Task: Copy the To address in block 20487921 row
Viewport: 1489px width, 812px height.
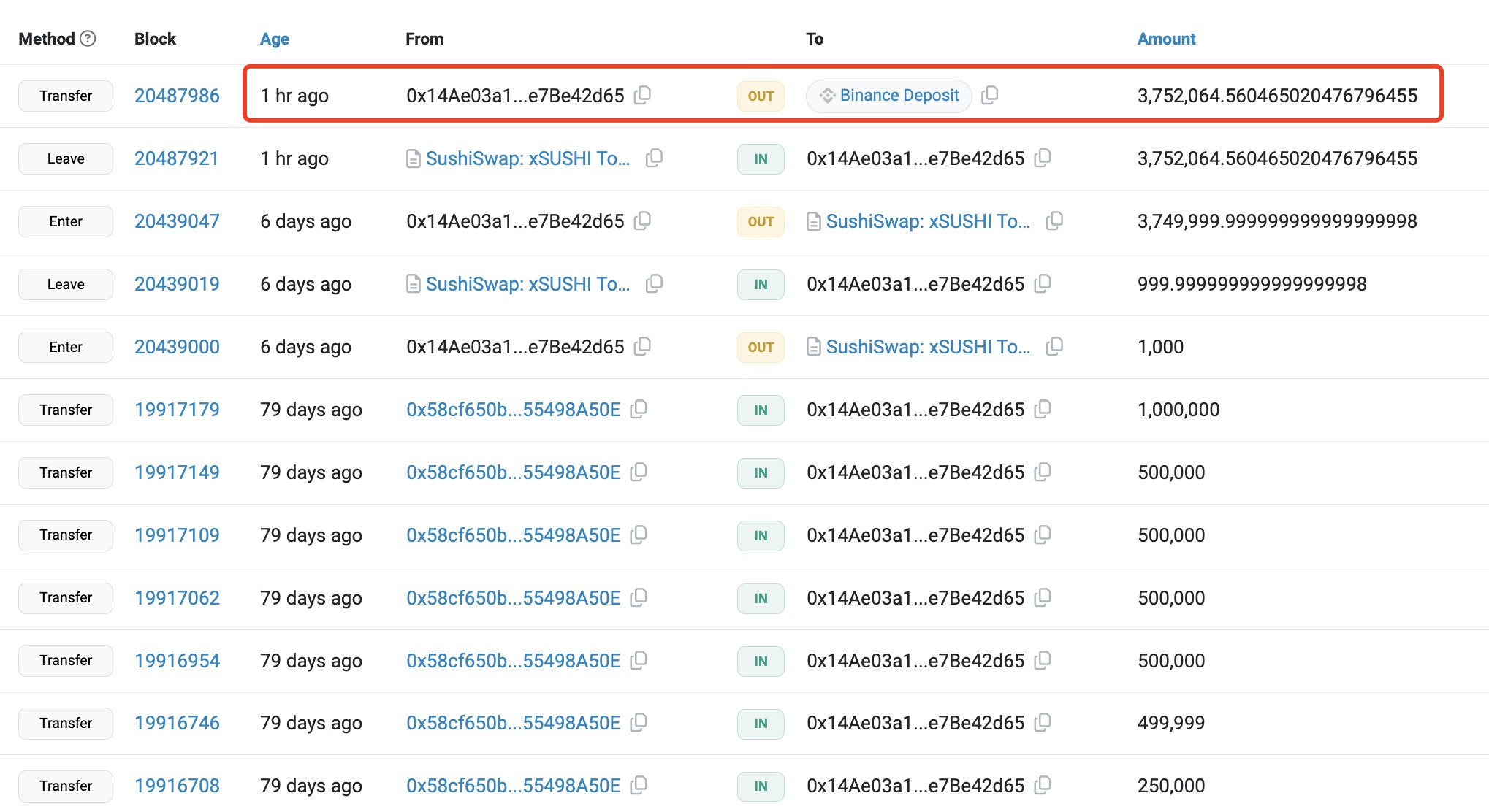Action: pyautogui.click(x=1043, y=158)
